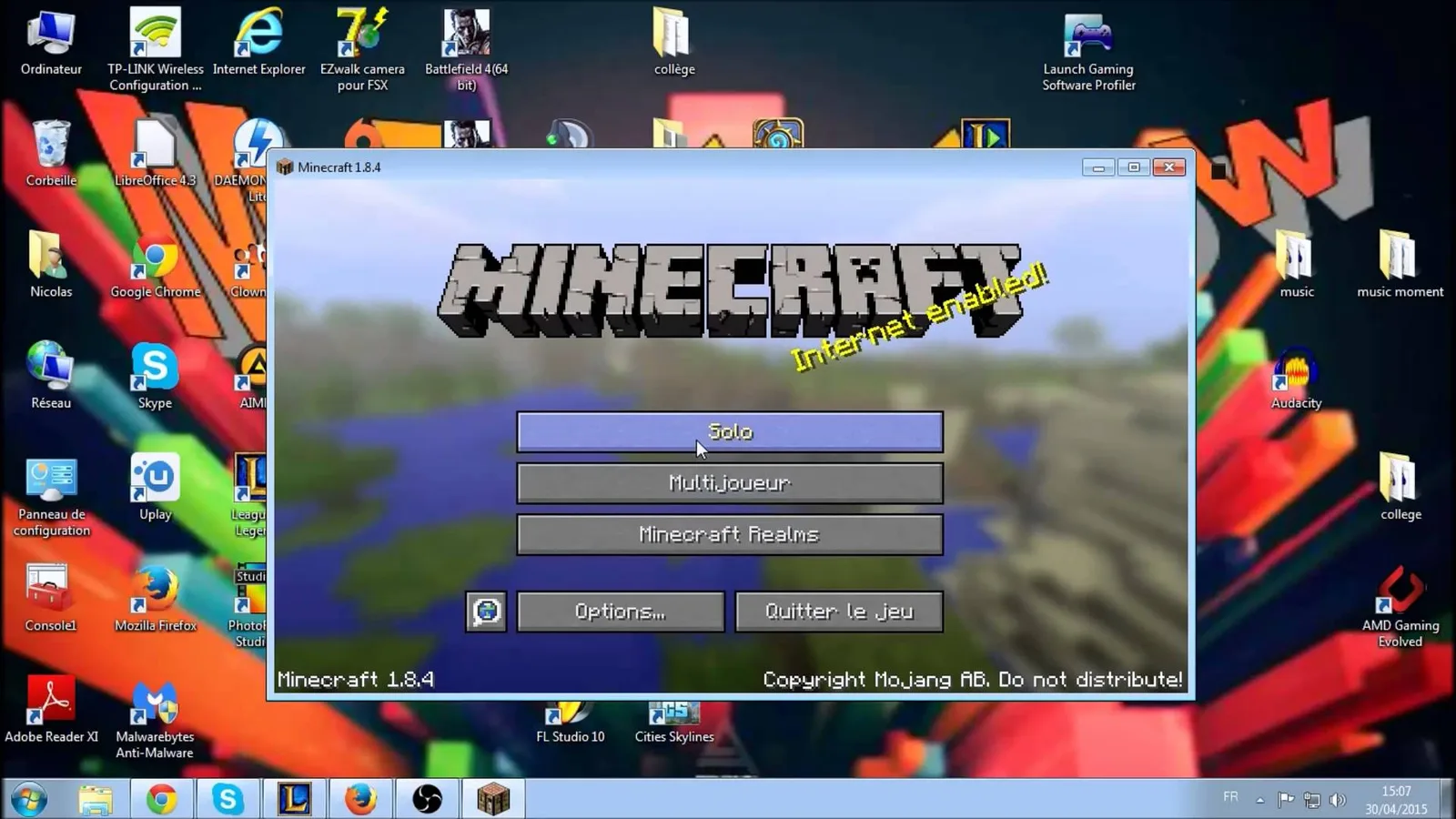The width and height of the screenshot is (1456, 819).
Task: Launch Skype from the desktop
Action: [155, 376]
